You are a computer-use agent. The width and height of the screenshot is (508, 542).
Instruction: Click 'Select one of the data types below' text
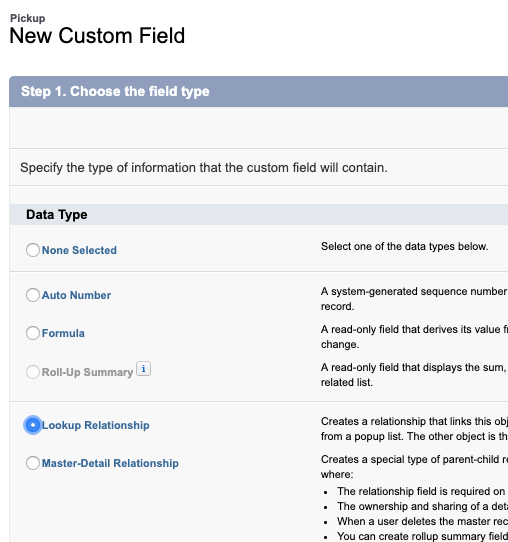(x=404, y=246)
